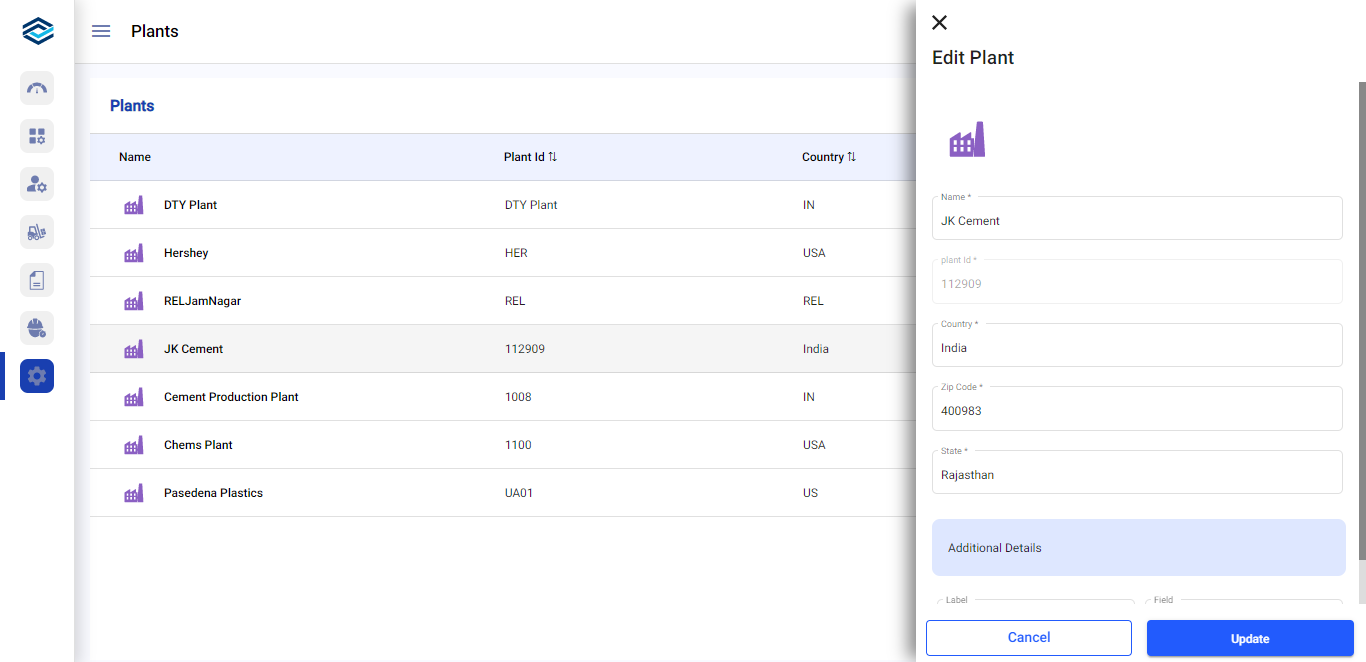Click the hard hat worker sidebar icon
Screen dimensions: 1366x662
[x=37, y=328]
